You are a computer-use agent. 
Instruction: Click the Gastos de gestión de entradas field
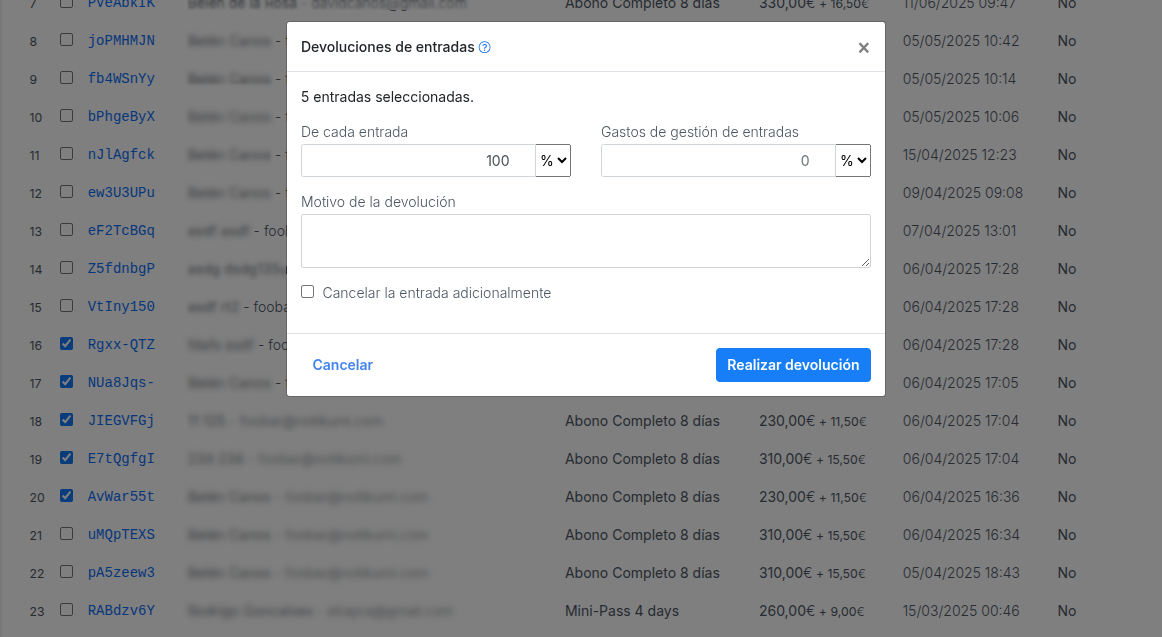coord(718,161)
